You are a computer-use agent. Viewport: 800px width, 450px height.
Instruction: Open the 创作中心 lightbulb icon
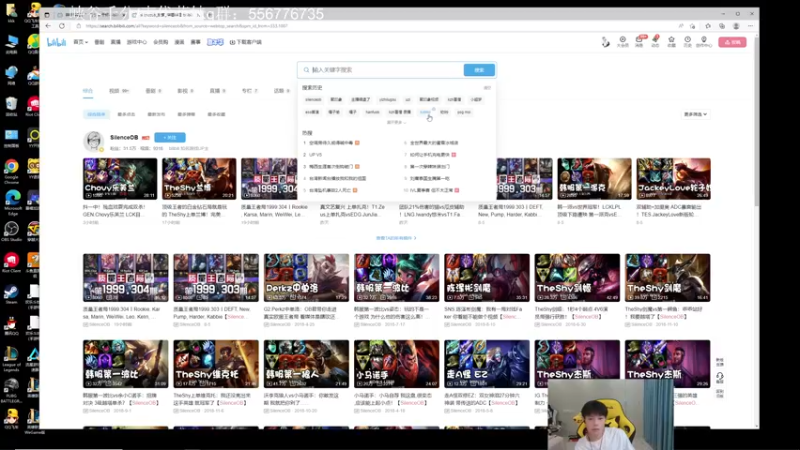pyautogui.click(x=704, y=42)
